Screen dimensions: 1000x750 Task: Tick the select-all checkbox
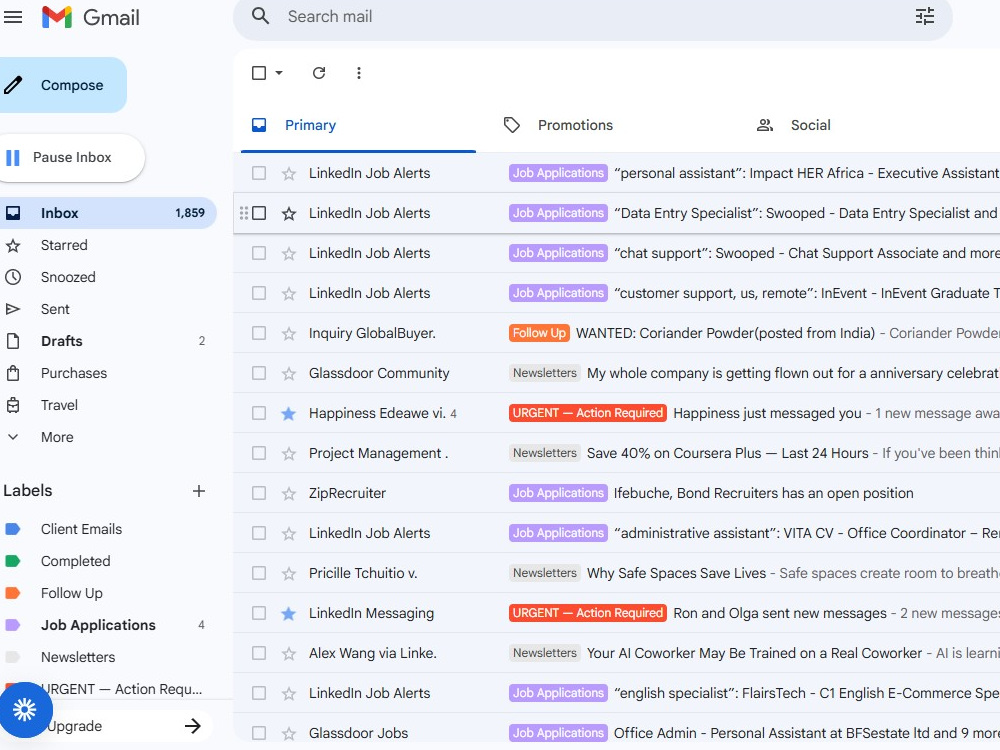pos(259,73)
